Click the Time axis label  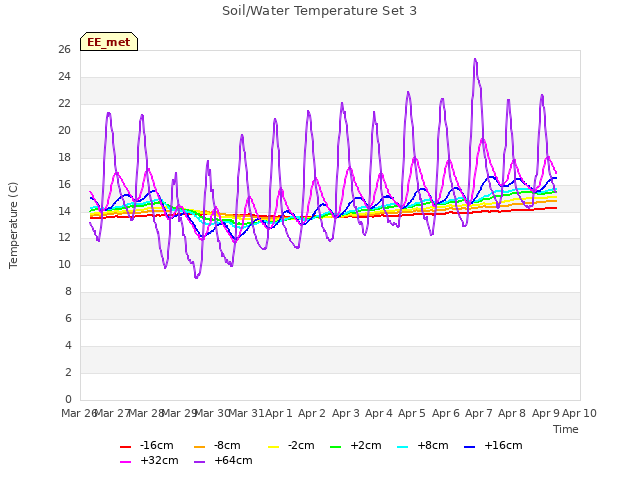tap(566, 429)
